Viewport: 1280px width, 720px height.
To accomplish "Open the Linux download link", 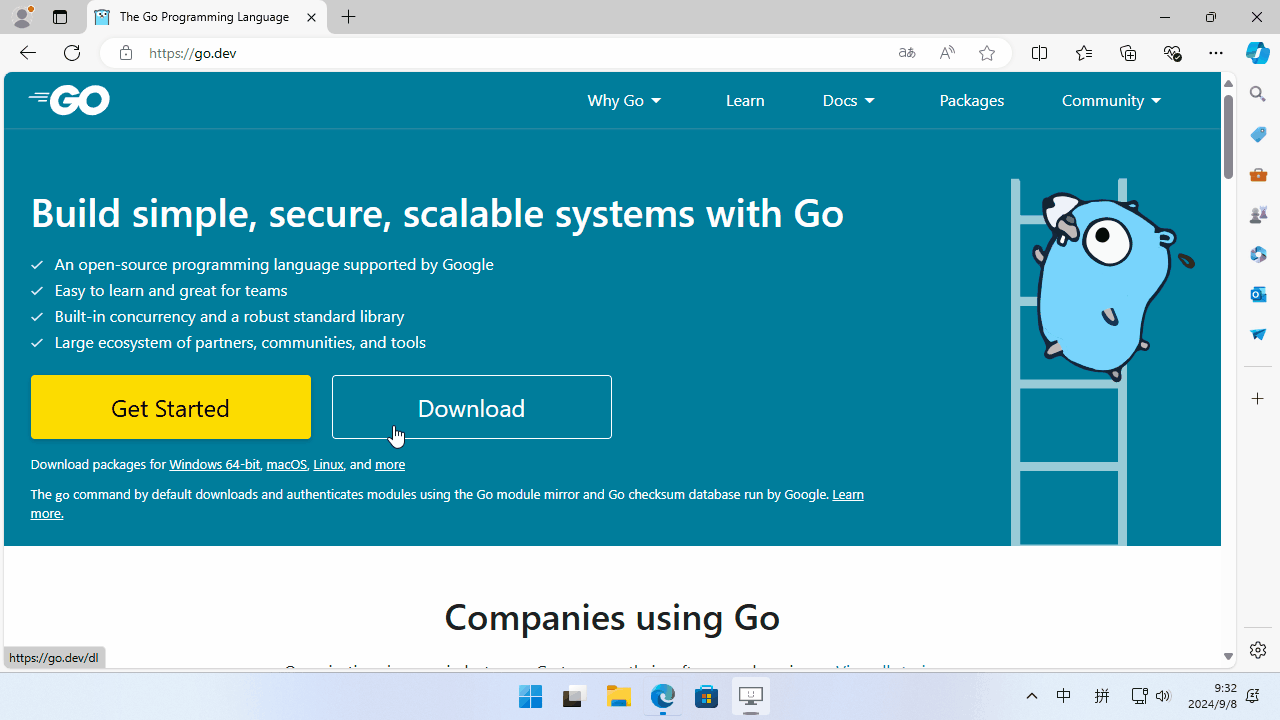I will point(327,464).
